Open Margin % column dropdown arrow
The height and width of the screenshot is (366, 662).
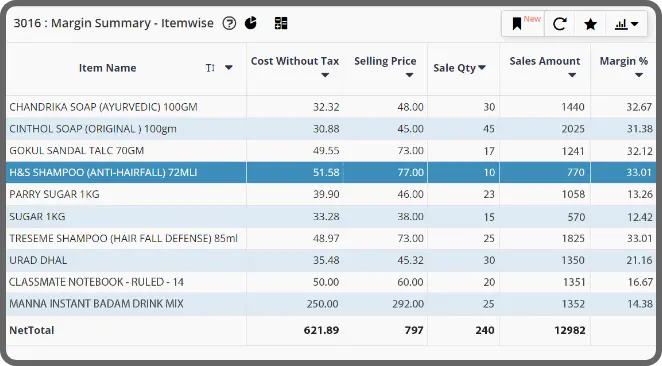639,75
